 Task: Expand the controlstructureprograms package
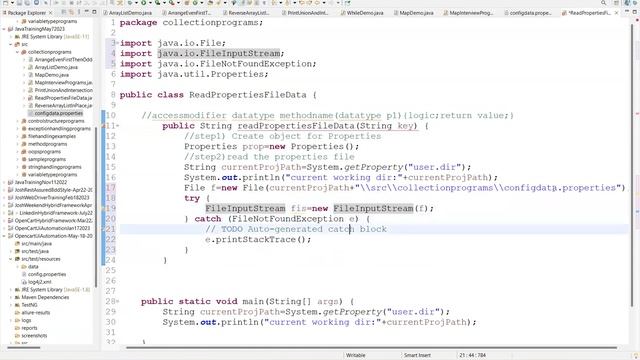(x=18, y=121)
